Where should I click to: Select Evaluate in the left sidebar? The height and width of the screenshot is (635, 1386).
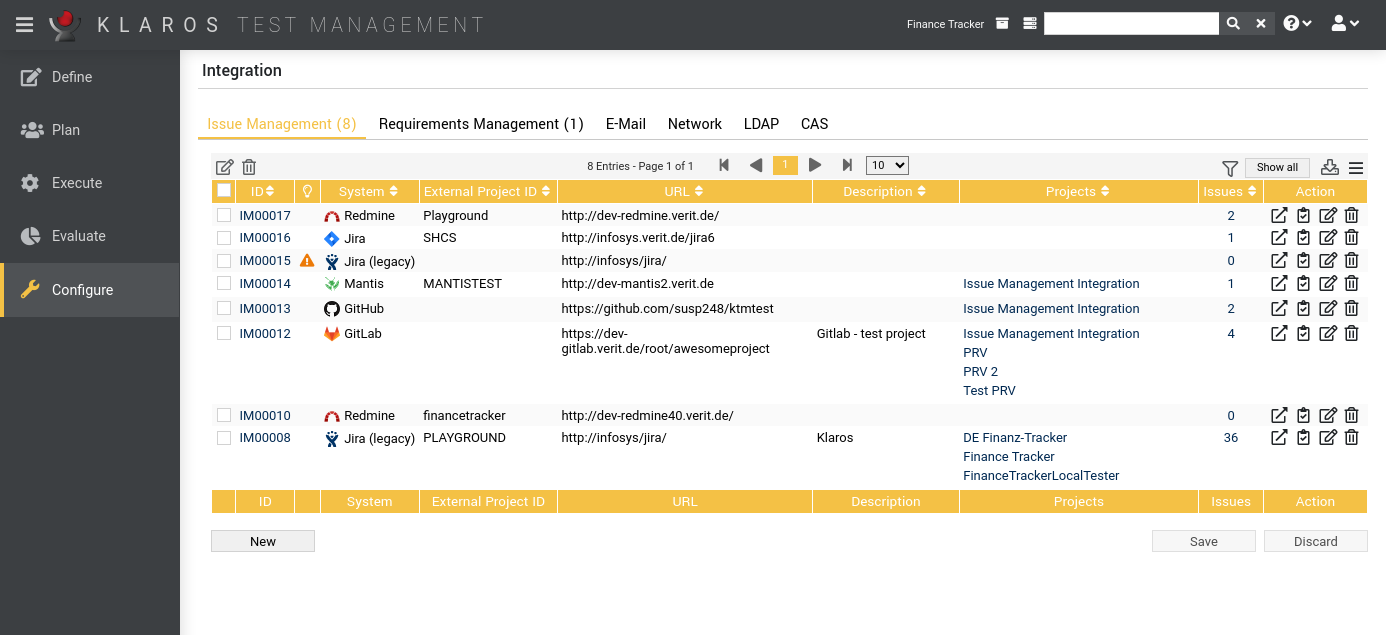(x=78, y=235)
